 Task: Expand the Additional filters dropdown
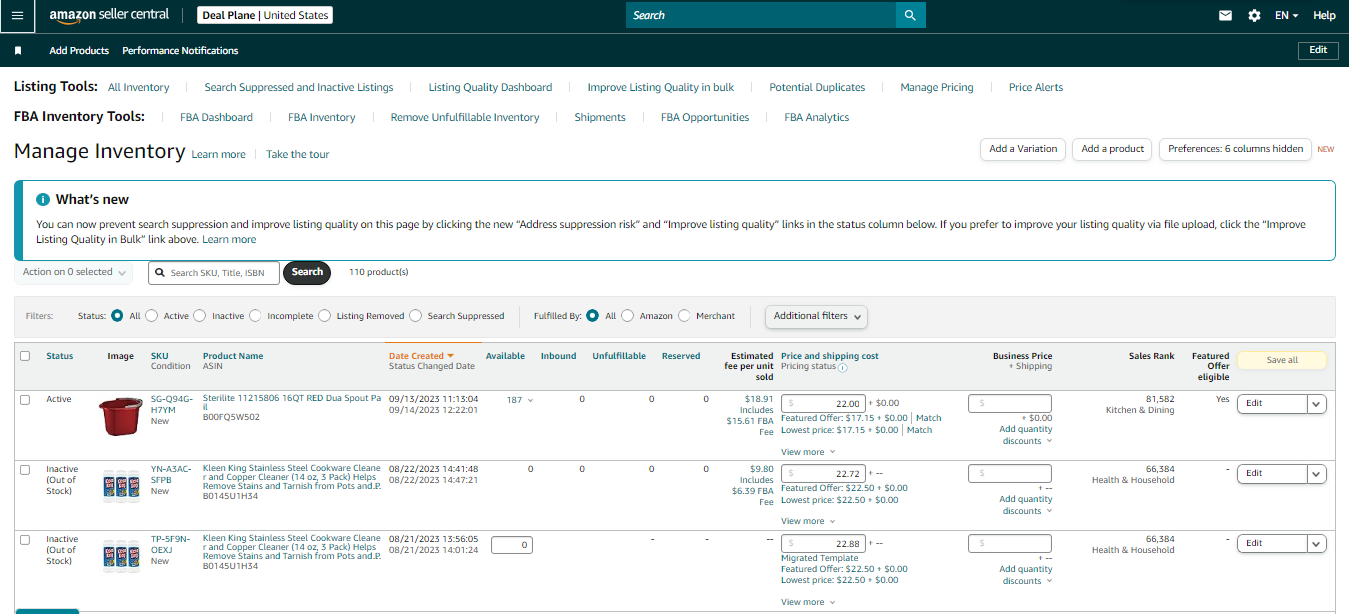pos(816,316)
